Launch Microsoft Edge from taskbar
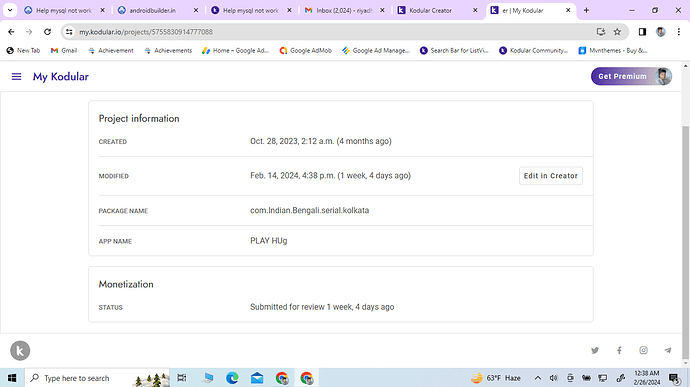This screenshot has height=387, width=690. coord(232,378)
